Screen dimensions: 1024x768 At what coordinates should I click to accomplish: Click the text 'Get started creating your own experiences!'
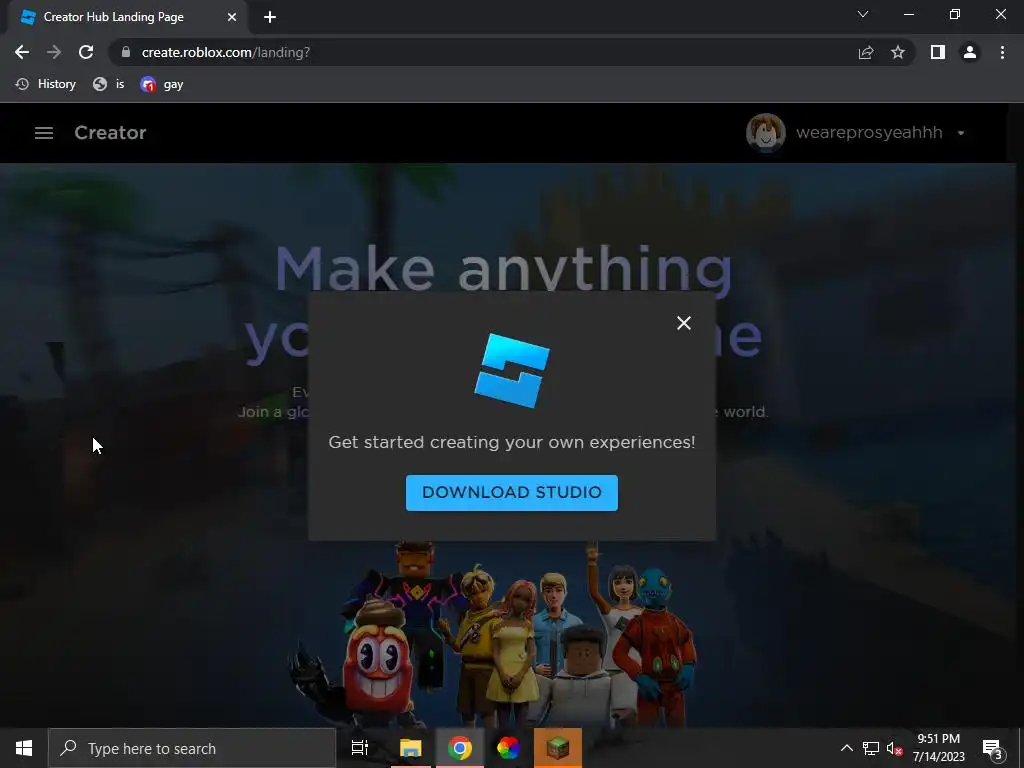(512, 442)
